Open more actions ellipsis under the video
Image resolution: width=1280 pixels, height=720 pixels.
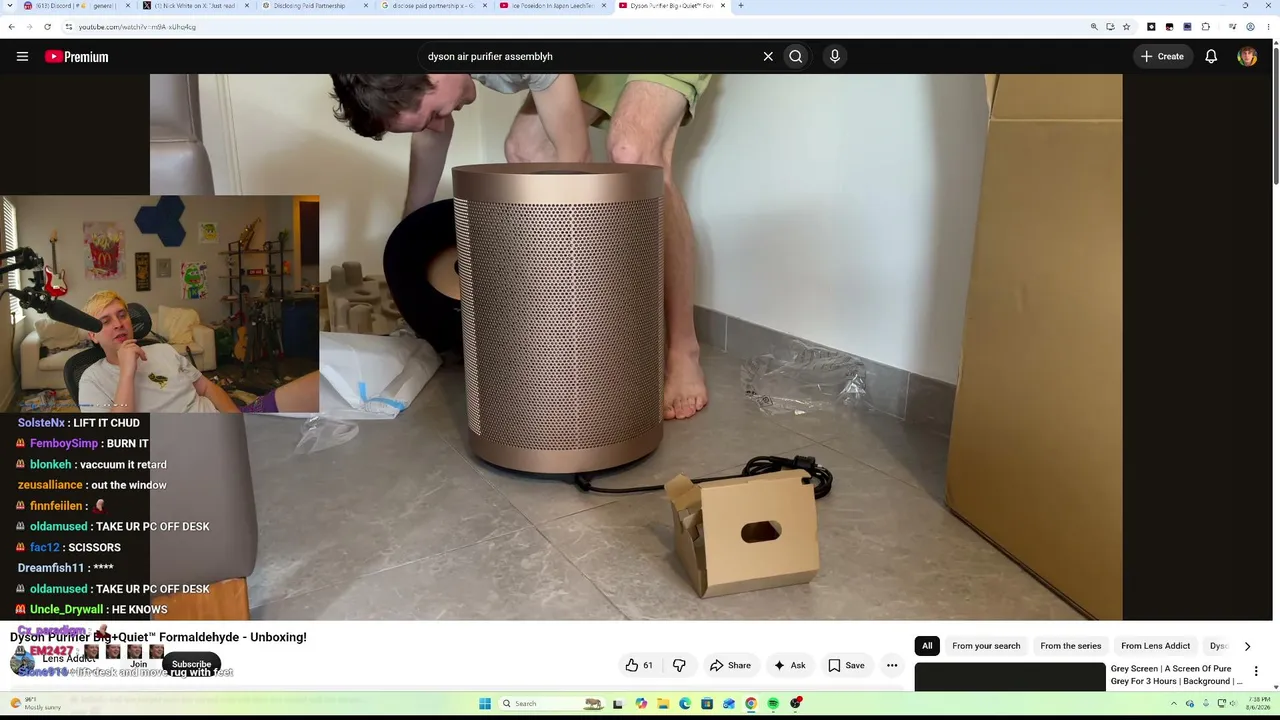892,665
